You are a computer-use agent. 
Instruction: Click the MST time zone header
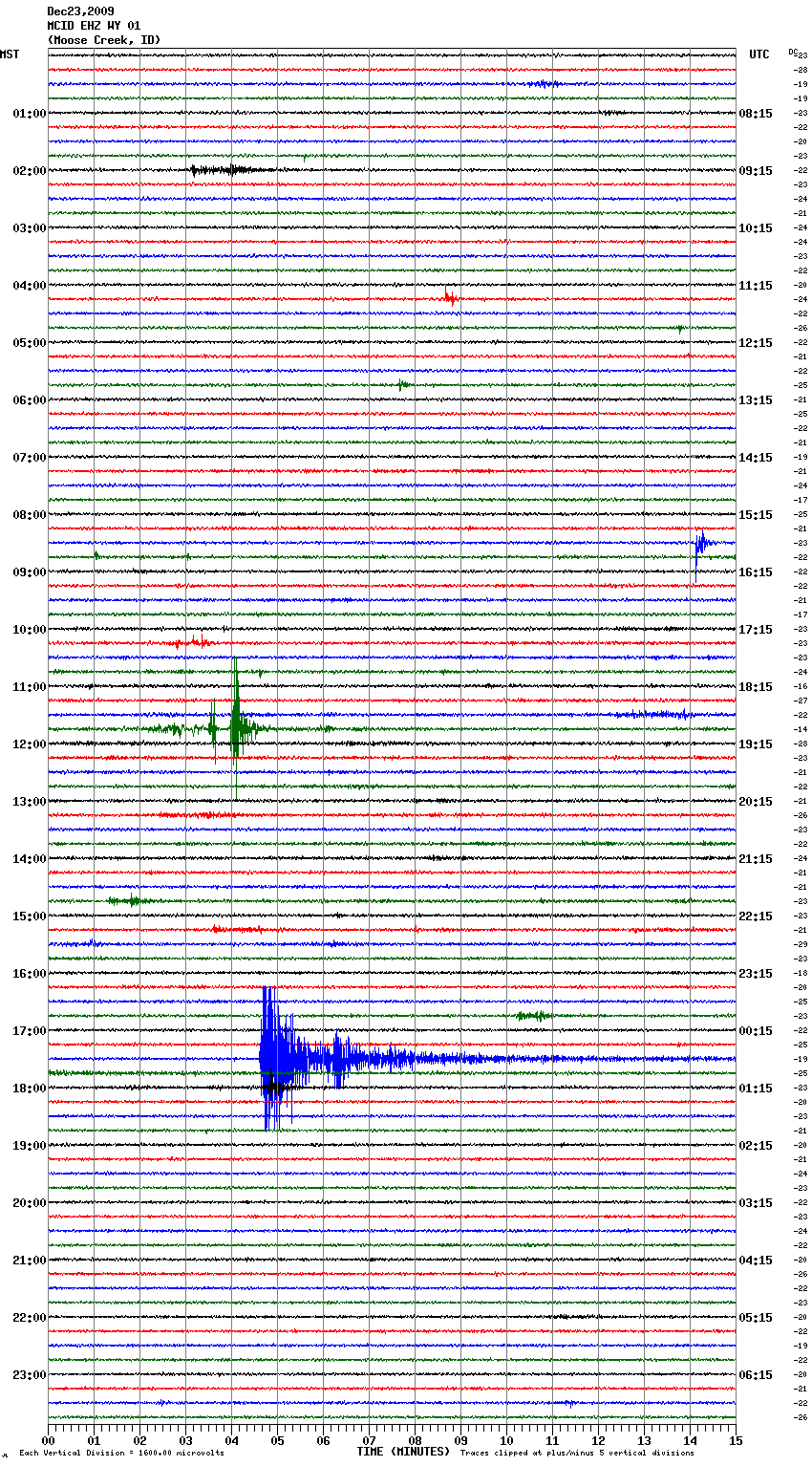tap(10, 54)
